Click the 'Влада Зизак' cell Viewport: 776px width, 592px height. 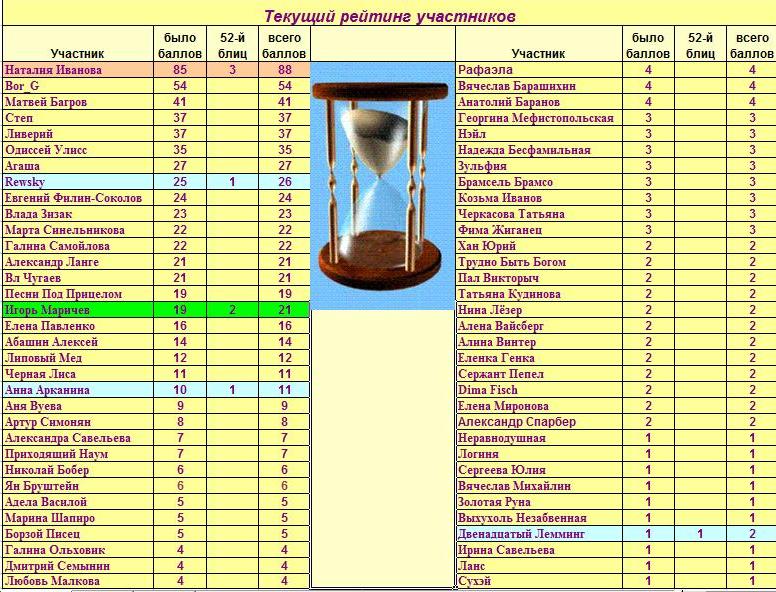click(x=78, y=214)
